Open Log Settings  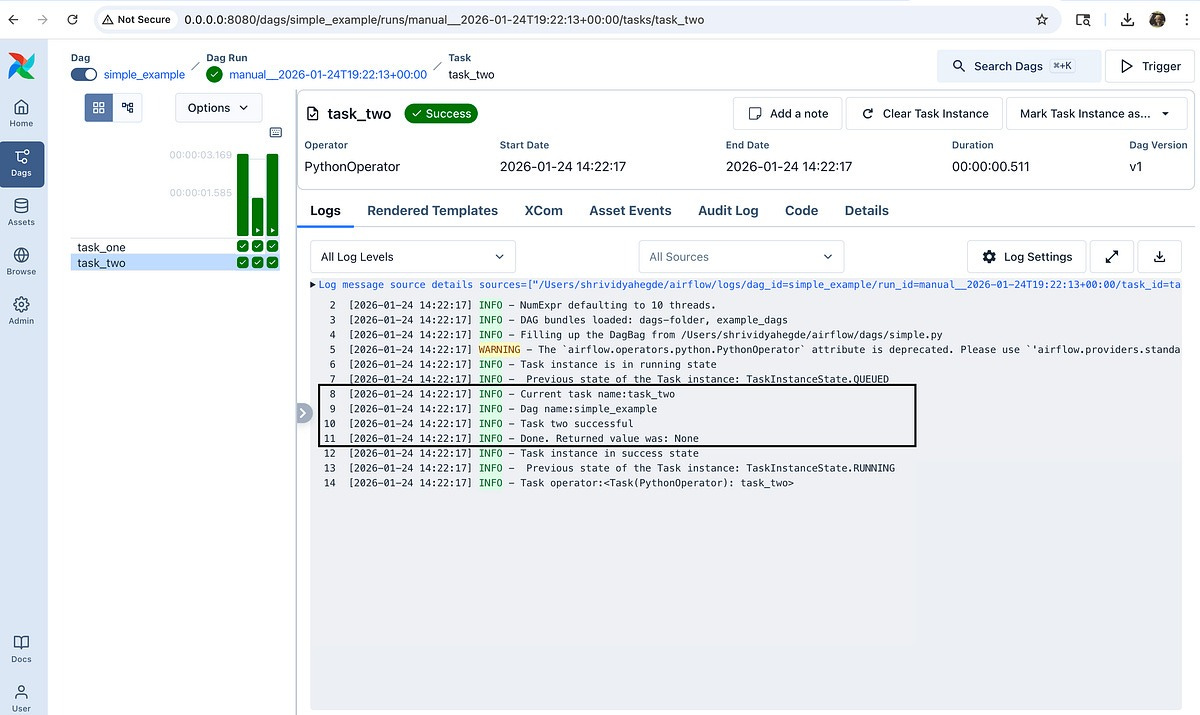point(1027,257)
